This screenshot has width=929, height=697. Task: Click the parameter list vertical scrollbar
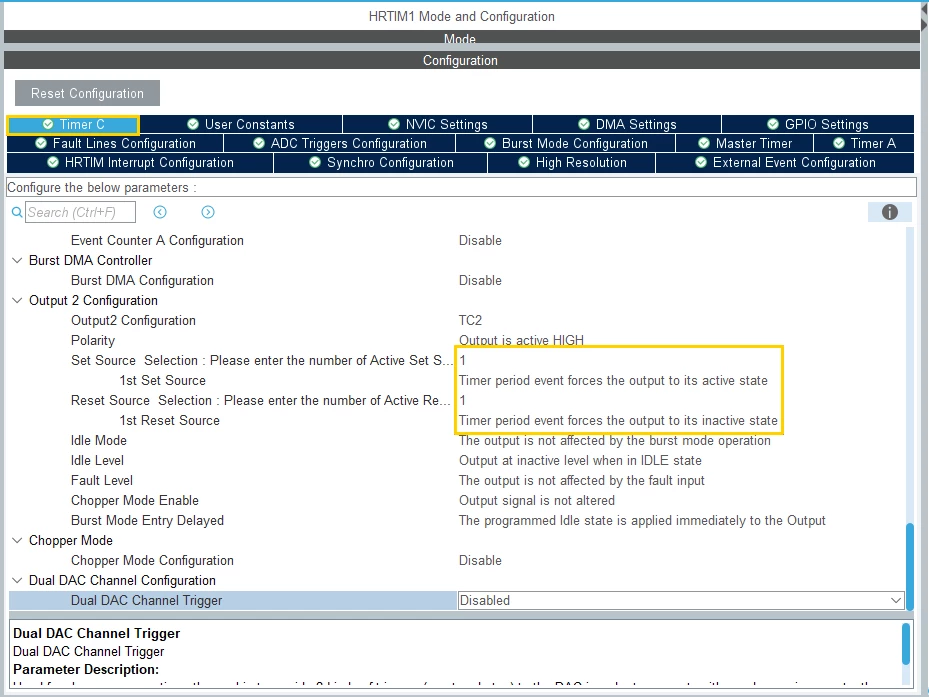pos(910,566)
